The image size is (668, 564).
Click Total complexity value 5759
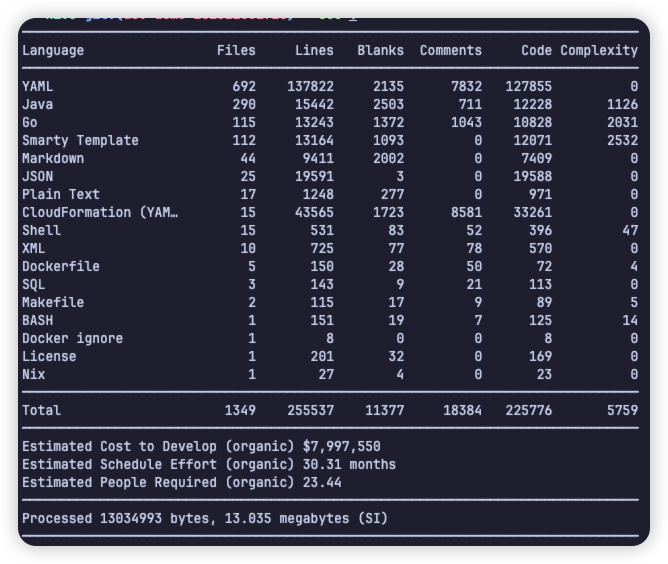pos(622,410)
